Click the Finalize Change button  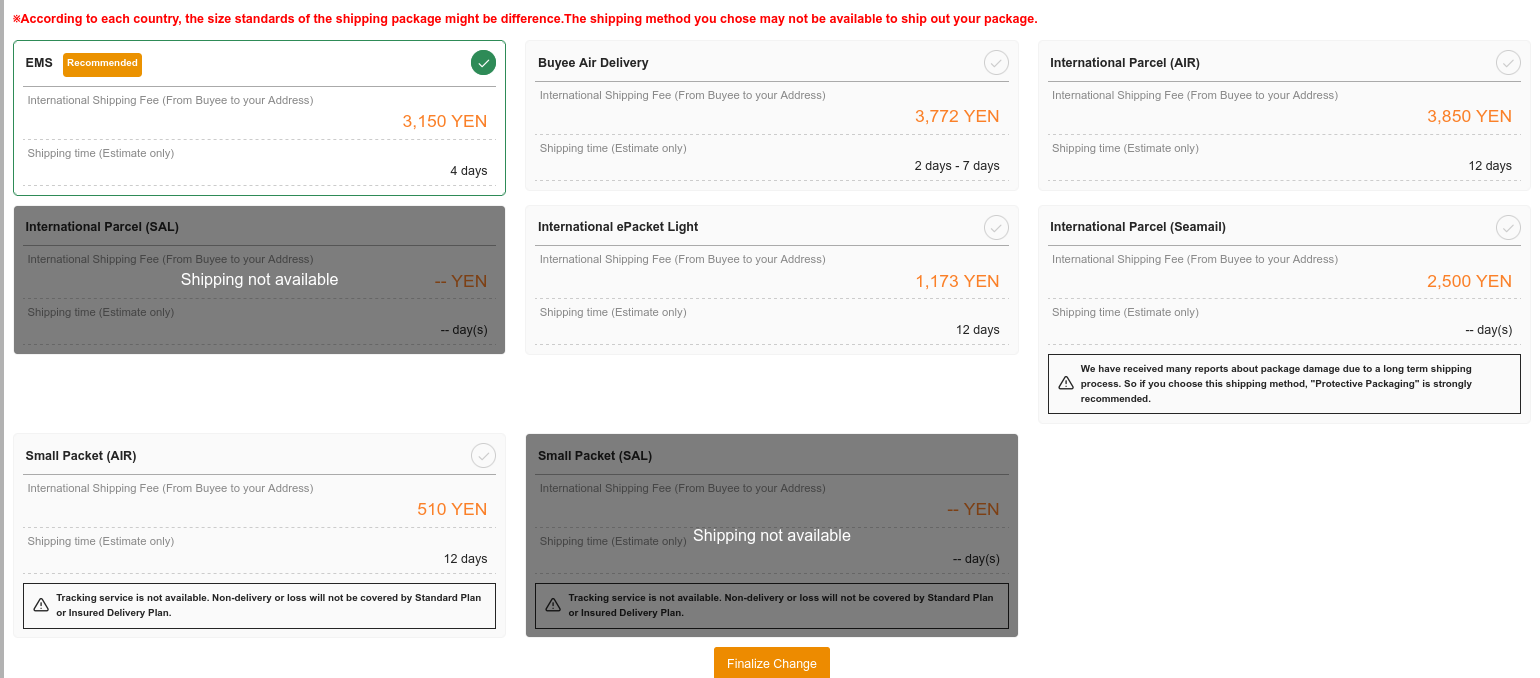pos(771,663)
